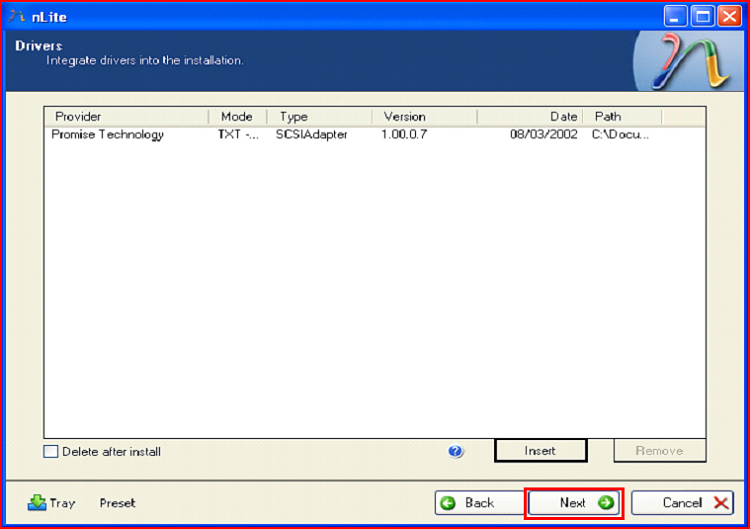Viewport: 750px width, 529px height.
Task: Sort by Version column header
Action: pyautogui.click(x=425, y=117)
